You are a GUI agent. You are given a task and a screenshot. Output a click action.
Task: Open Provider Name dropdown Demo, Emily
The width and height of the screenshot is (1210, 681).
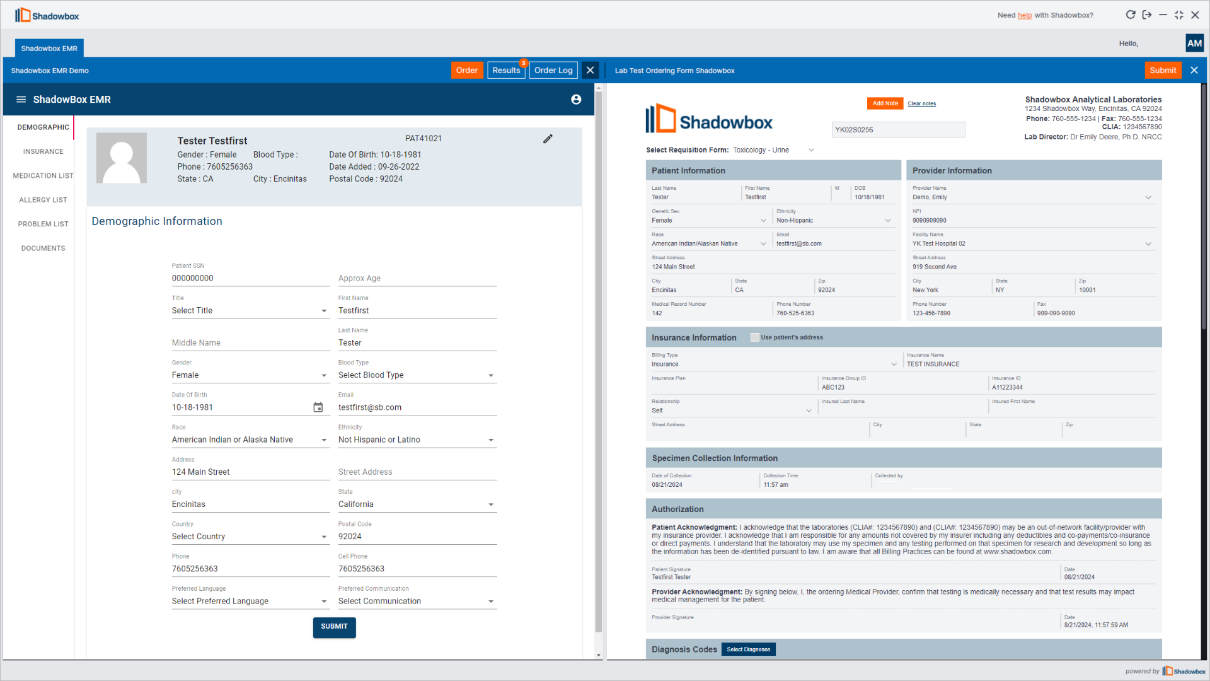tap(1032, 197)
